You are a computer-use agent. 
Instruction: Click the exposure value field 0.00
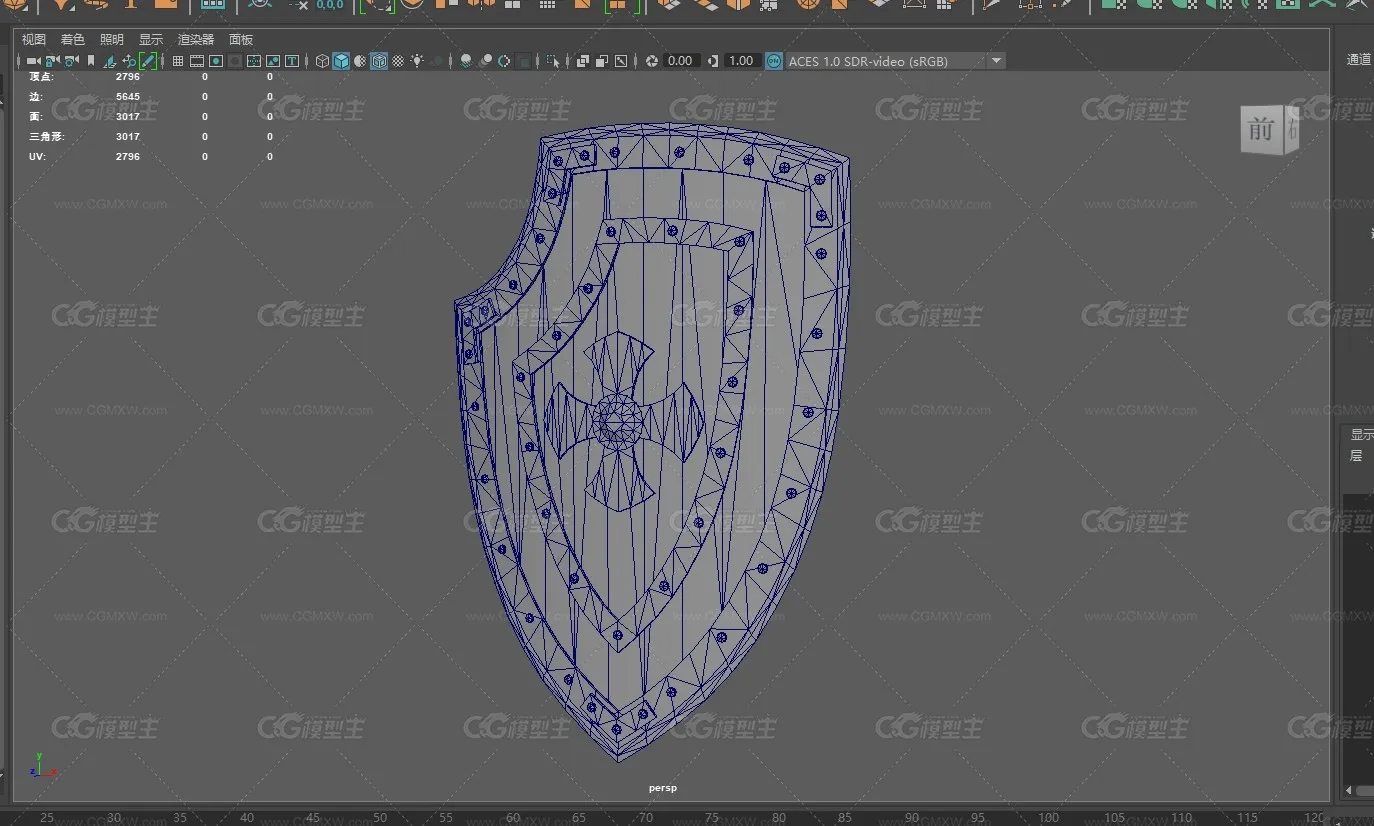coord(680,61)
